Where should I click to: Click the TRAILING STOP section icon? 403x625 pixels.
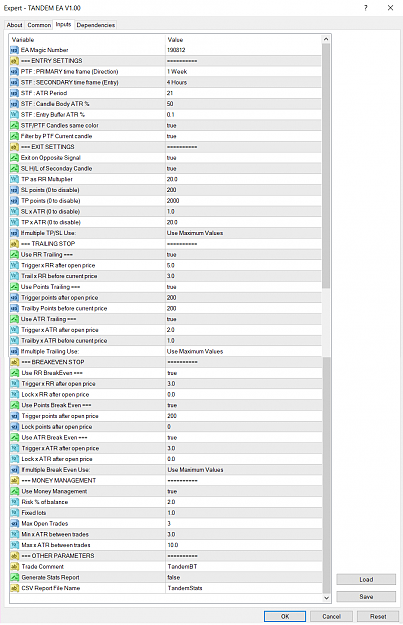tap(14, 244)
